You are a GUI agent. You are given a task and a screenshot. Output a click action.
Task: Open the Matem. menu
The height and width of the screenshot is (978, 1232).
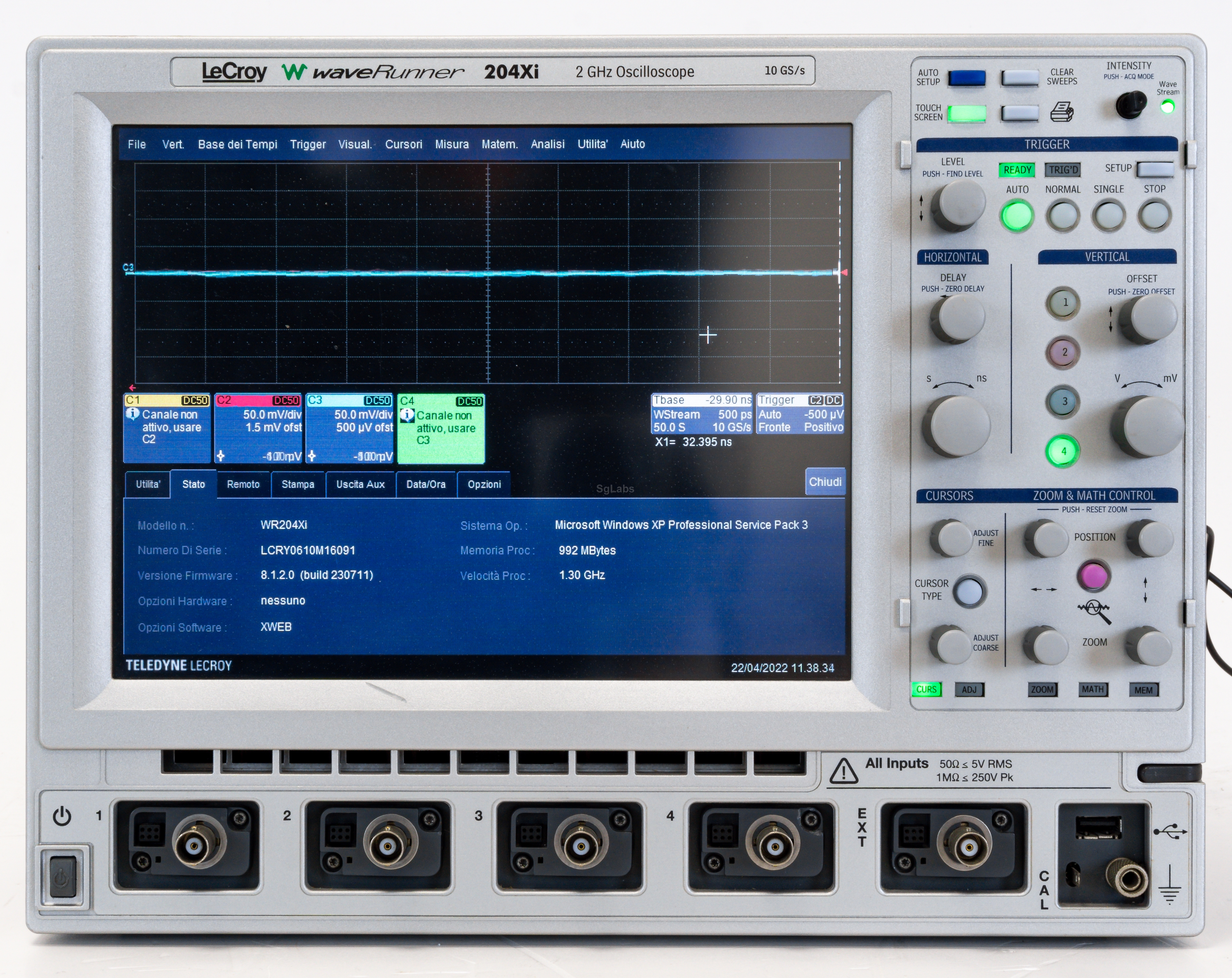[499, 144]
